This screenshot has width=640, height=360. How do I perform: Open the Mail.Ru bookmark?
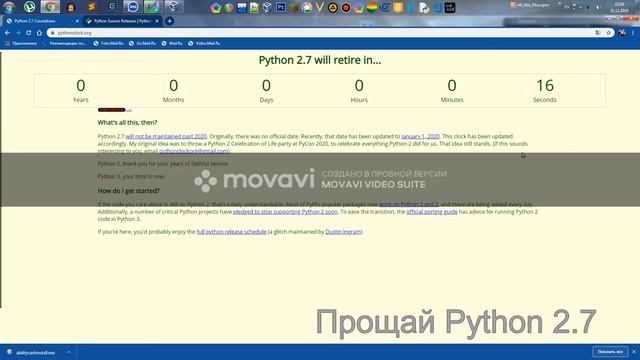coord(172,43)
